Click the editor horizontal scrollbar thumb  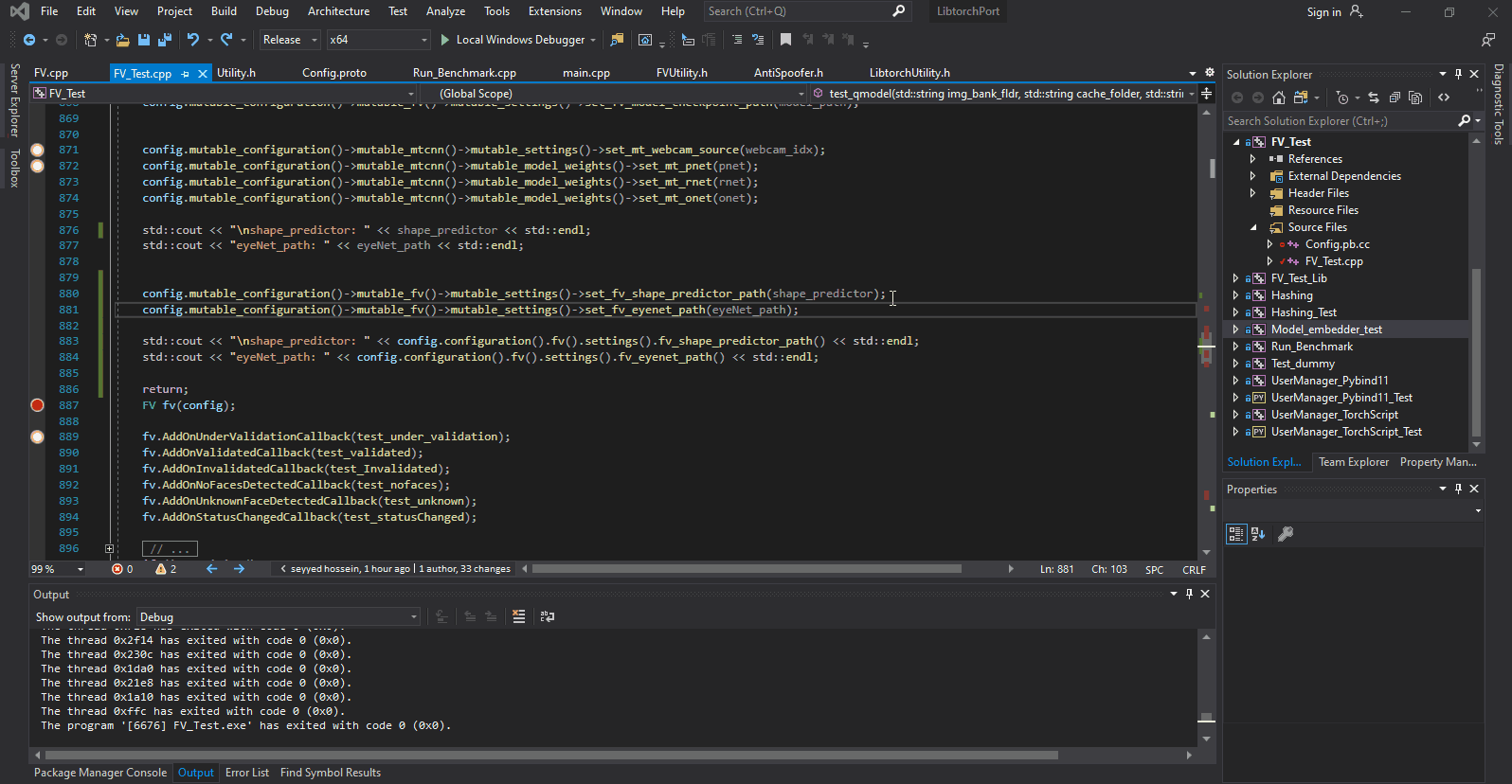pyautogui.click(x=747, y=569)
